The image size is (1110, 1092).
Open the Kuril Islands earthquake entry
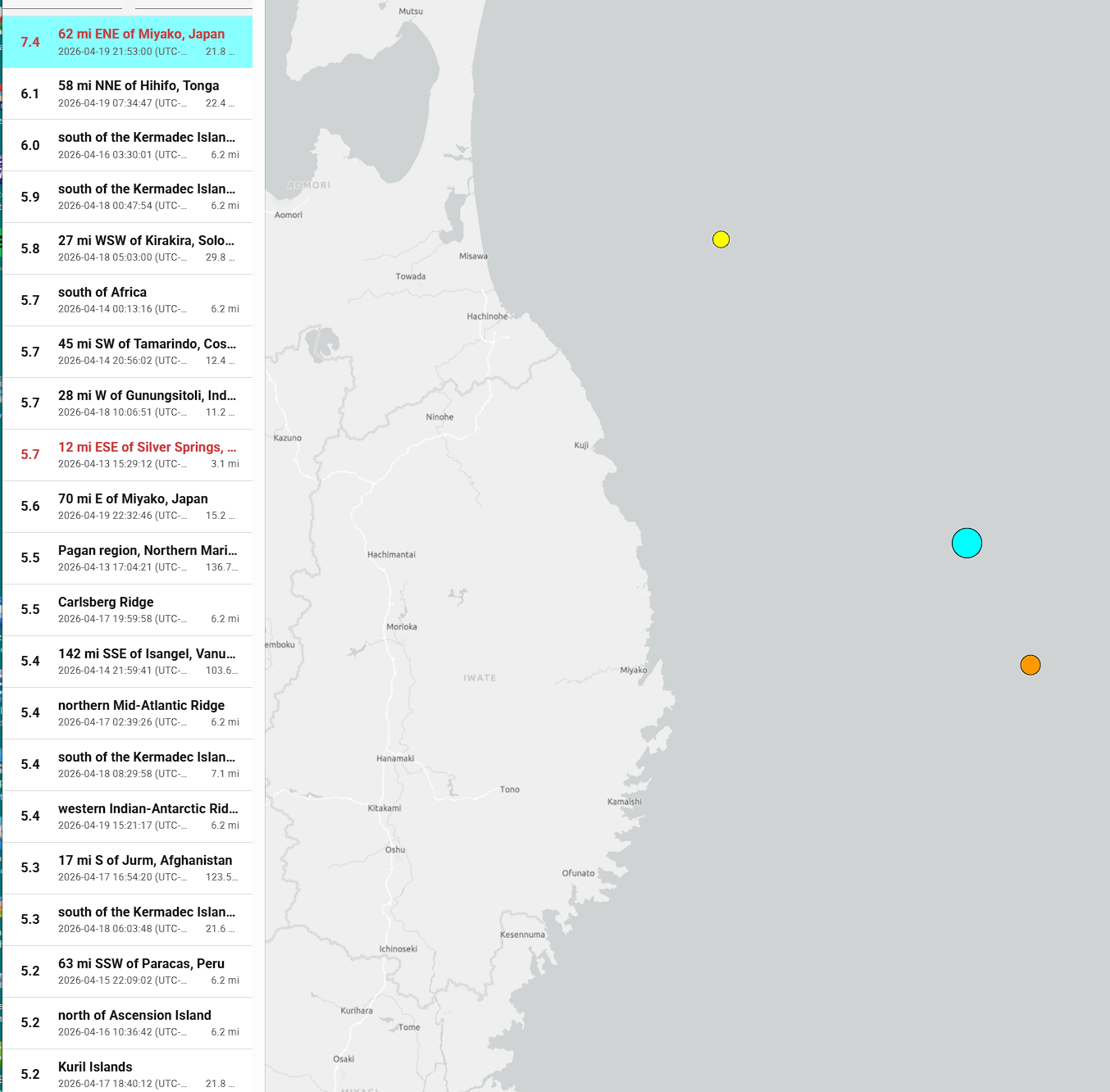pyautogui.click(x=95, y=1067)
